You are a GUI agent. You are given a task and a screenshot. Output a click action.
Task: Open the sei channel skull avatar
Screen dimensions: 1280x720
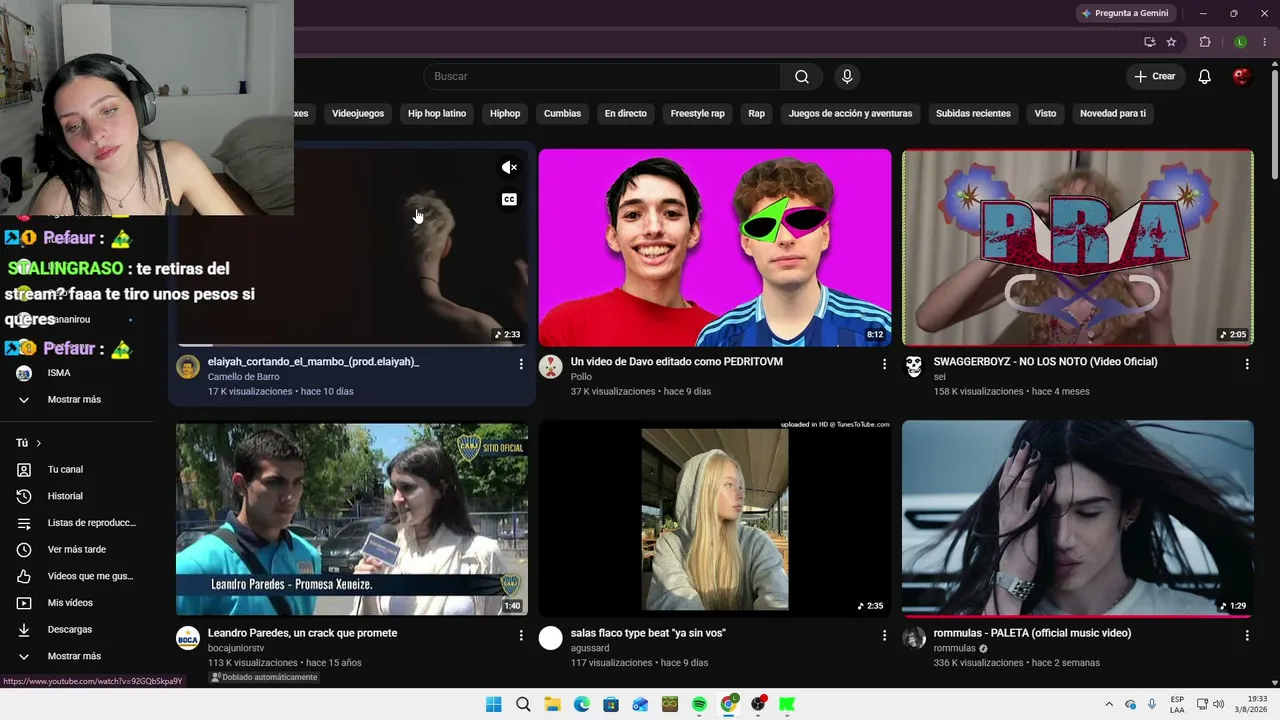pos(914,367)
